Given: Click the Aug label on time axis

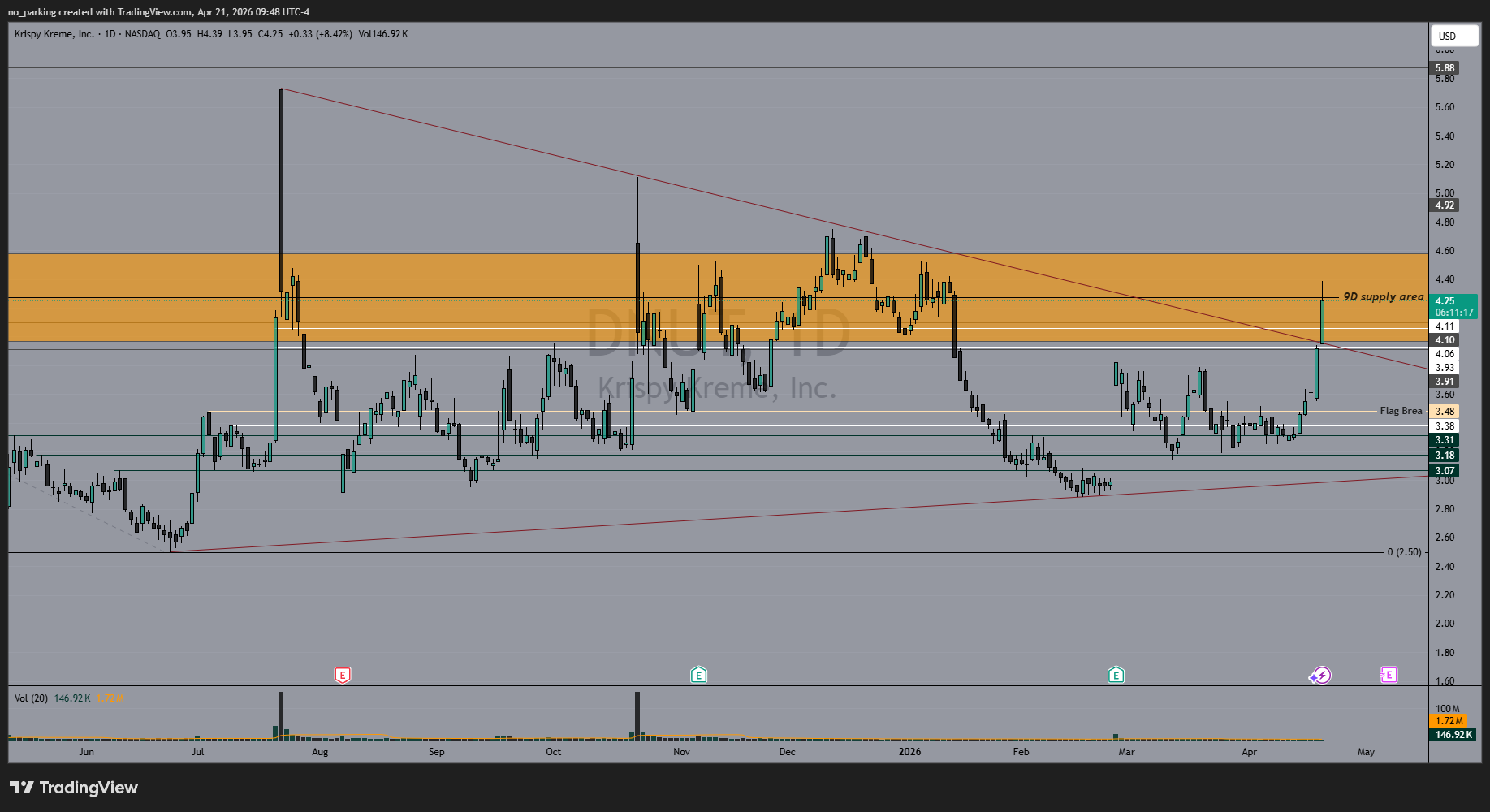Looking at the screenshot, I should tap(320, 752).
